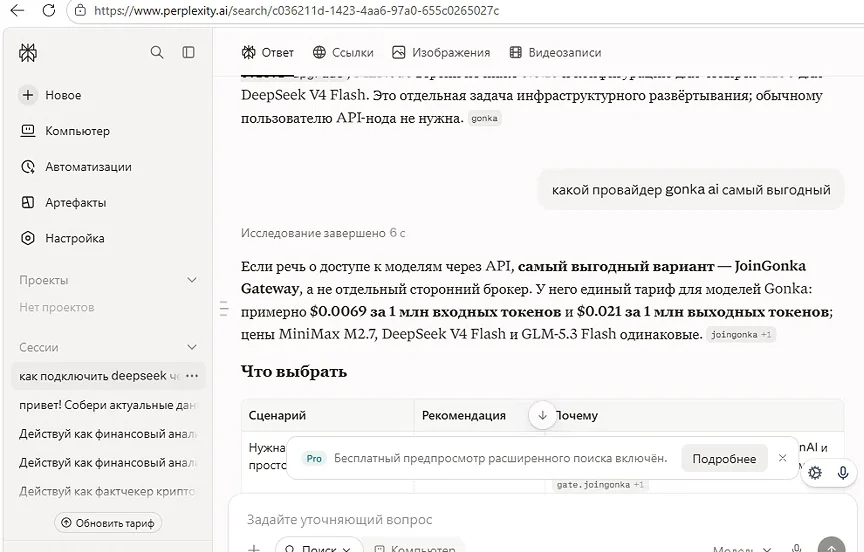Open the gonka source citation chip
Screen dimensions: 864x552
tap(484, 118)
